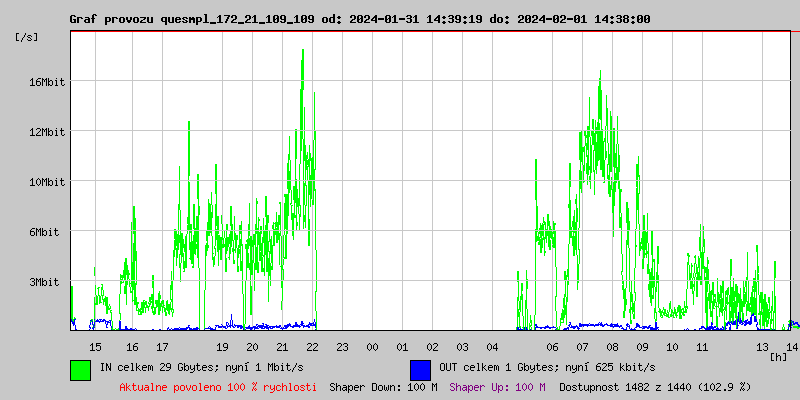The image size is (800, 400).
Task: Click the hour label 01
Action: coord(403,347)
